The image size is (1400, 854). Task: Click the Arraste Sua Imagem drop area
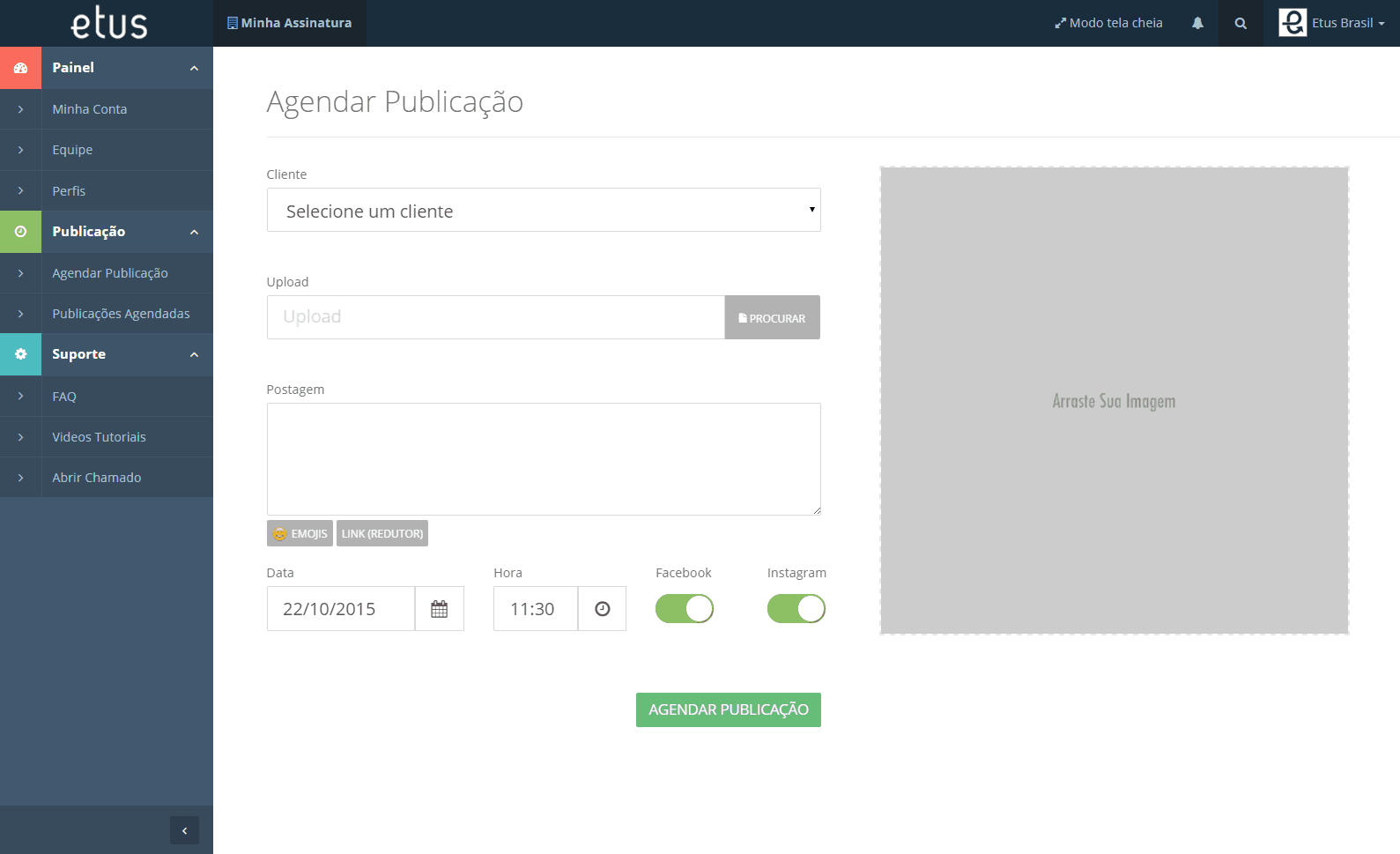[x=1115, y=401]
